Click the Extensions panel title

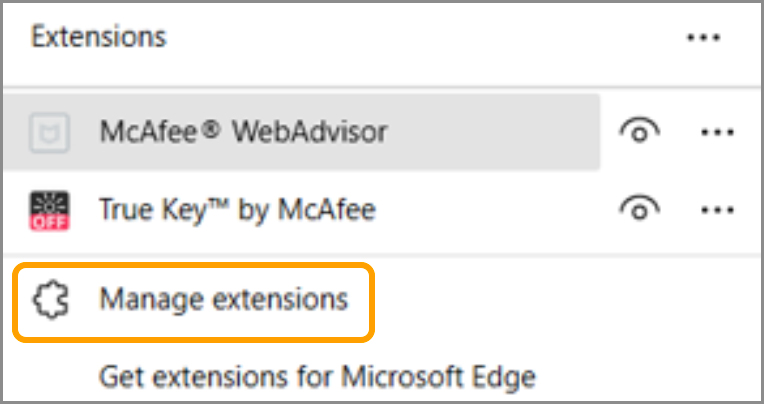coord(98,38)
